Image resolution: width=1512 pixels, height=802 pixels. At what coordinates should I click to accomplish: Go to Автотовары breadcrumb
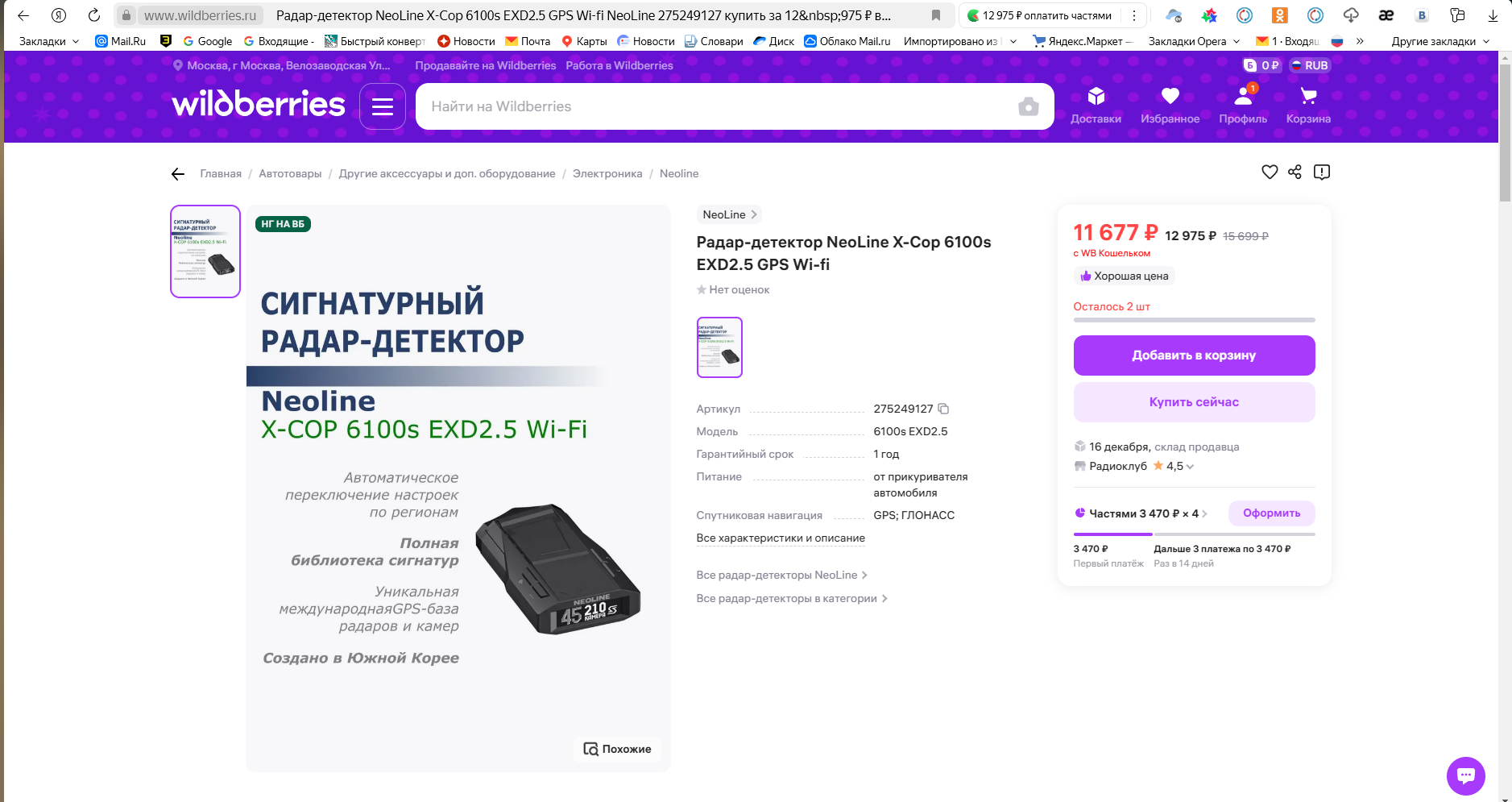[290, 173]
